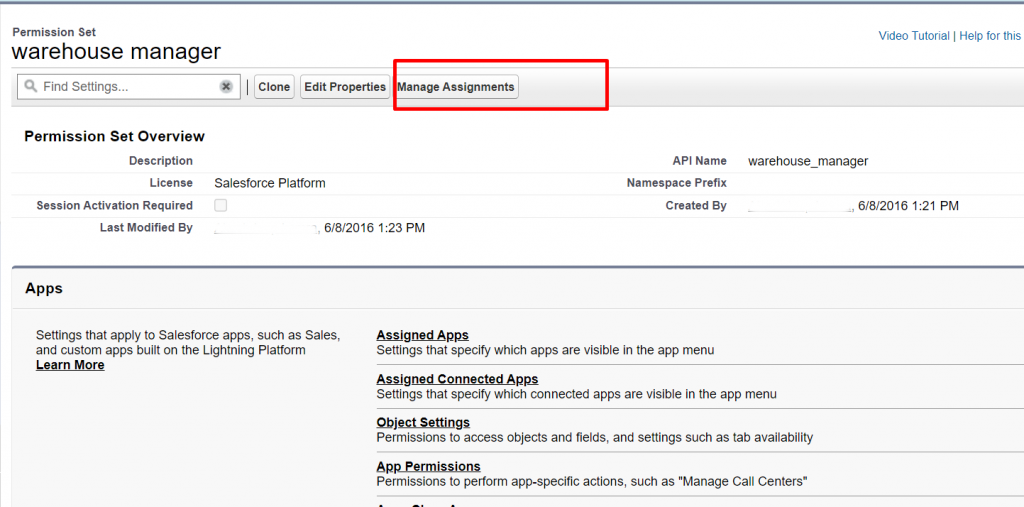This screenshot has height=507, width=1024.
Task: Click the Clone button
Action: (274, 87)
